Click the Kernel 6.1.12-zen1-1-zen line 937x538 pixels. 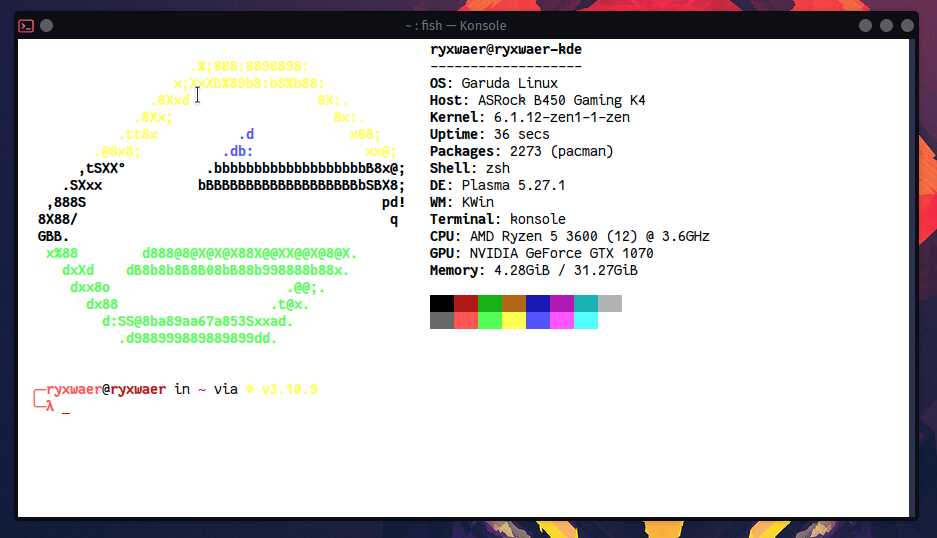pyautogui.click(x=529, y=117)
